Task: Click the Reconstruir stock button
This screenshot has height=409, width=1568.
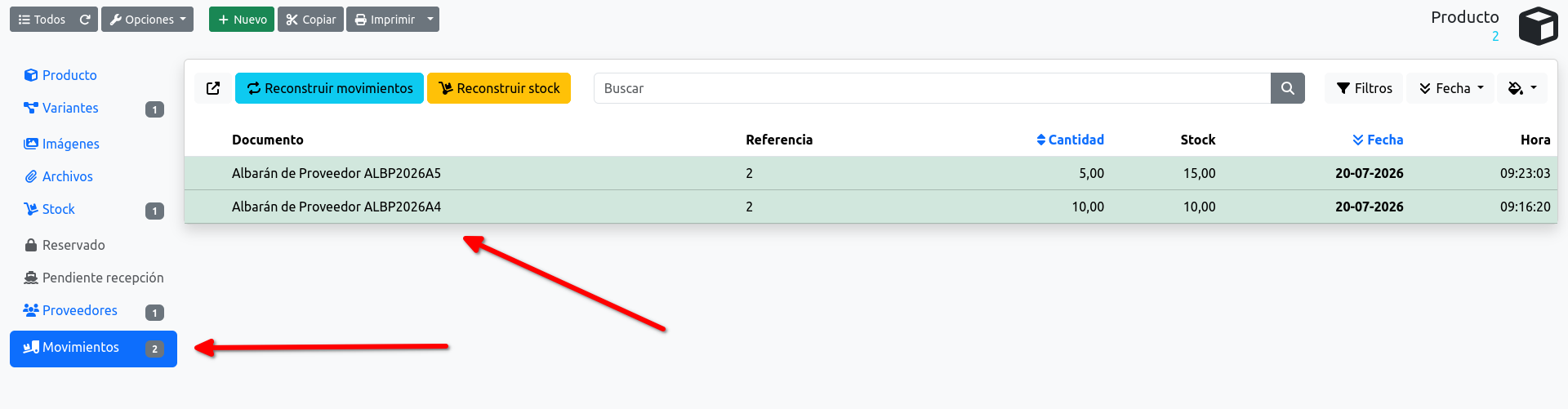Action: pyautogui.click(x=499, y=88)
